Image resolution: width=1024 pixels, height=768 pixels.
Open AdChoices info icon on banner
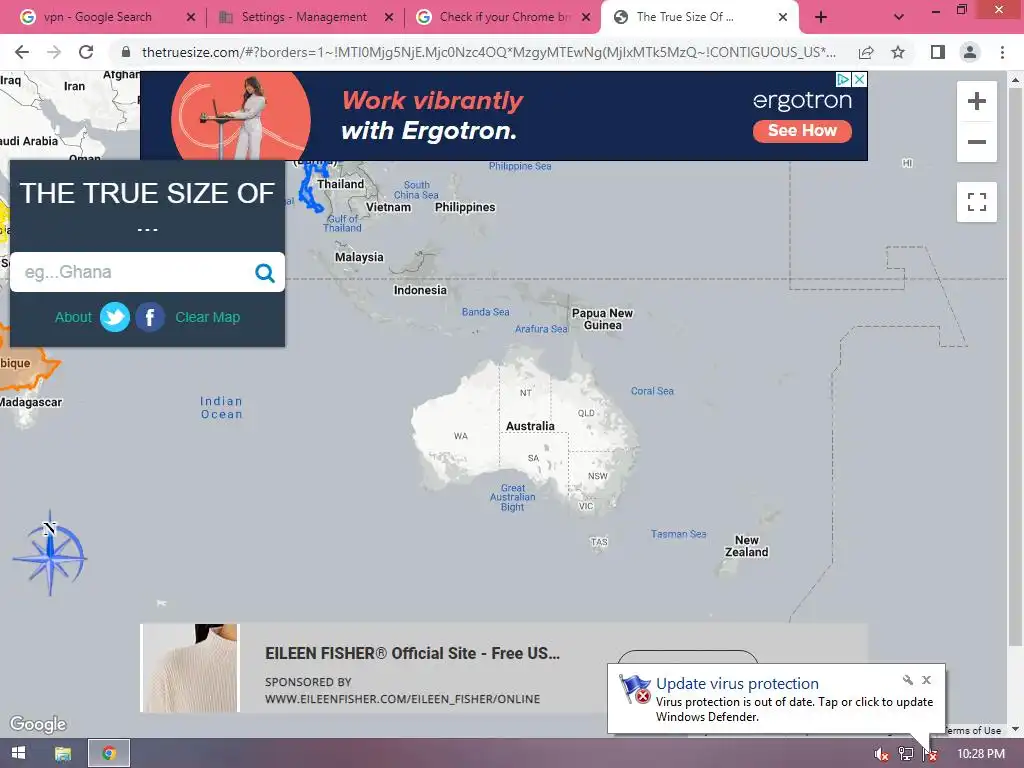(x=844, y=79)
